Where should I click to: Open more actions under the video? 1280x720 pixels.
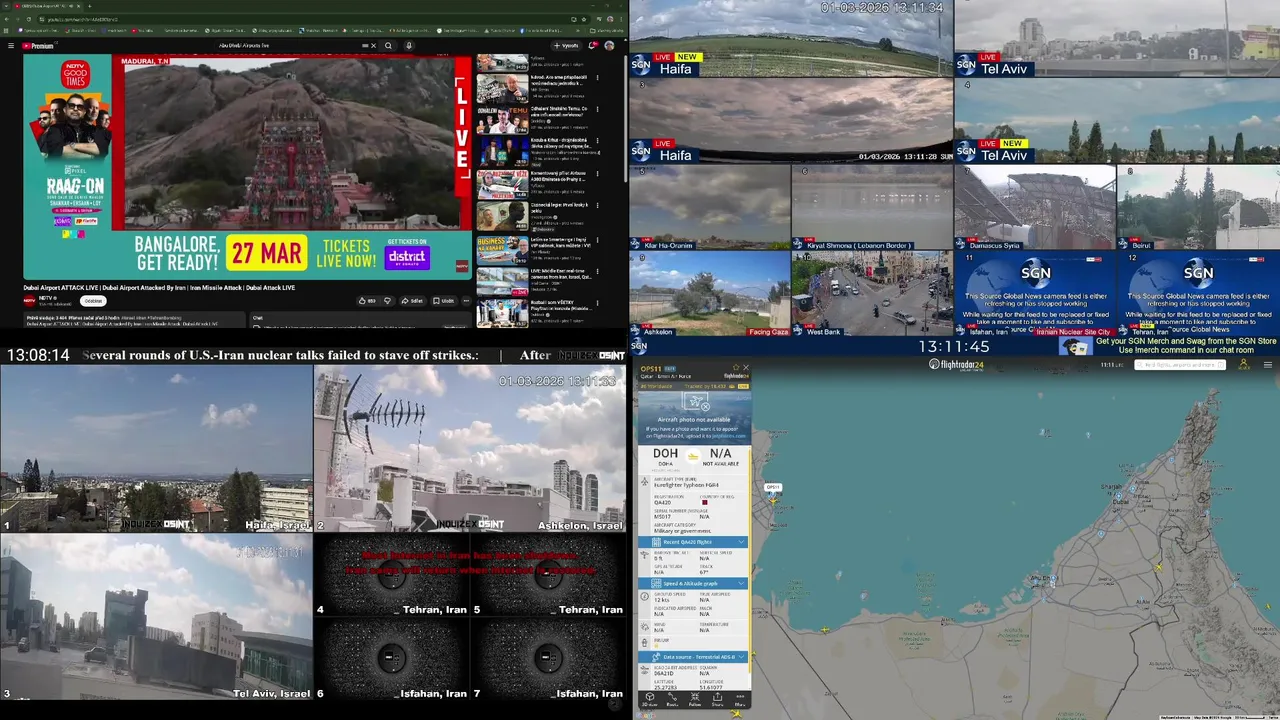(466, 301)
